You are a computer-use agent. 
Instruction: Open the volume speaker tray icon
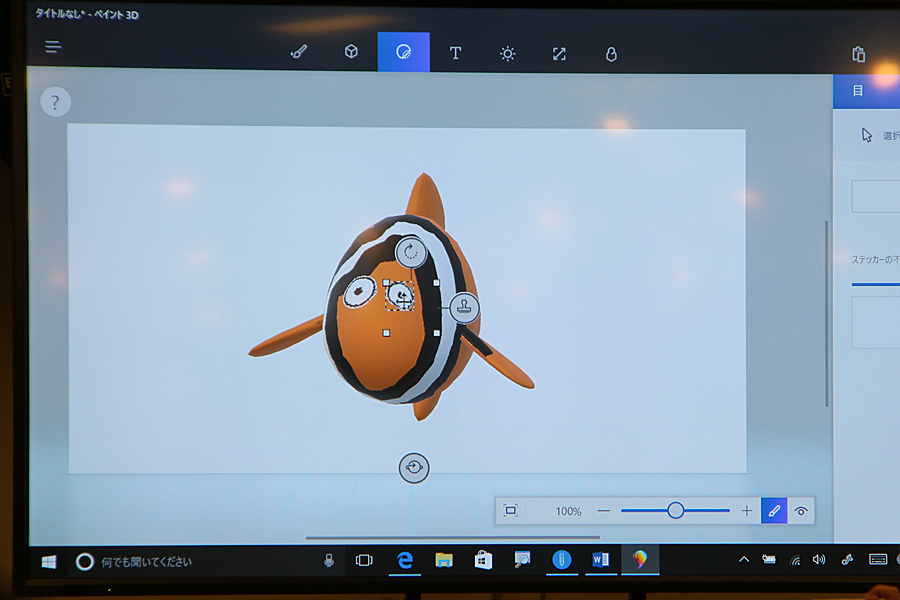[x=819, y=559]
